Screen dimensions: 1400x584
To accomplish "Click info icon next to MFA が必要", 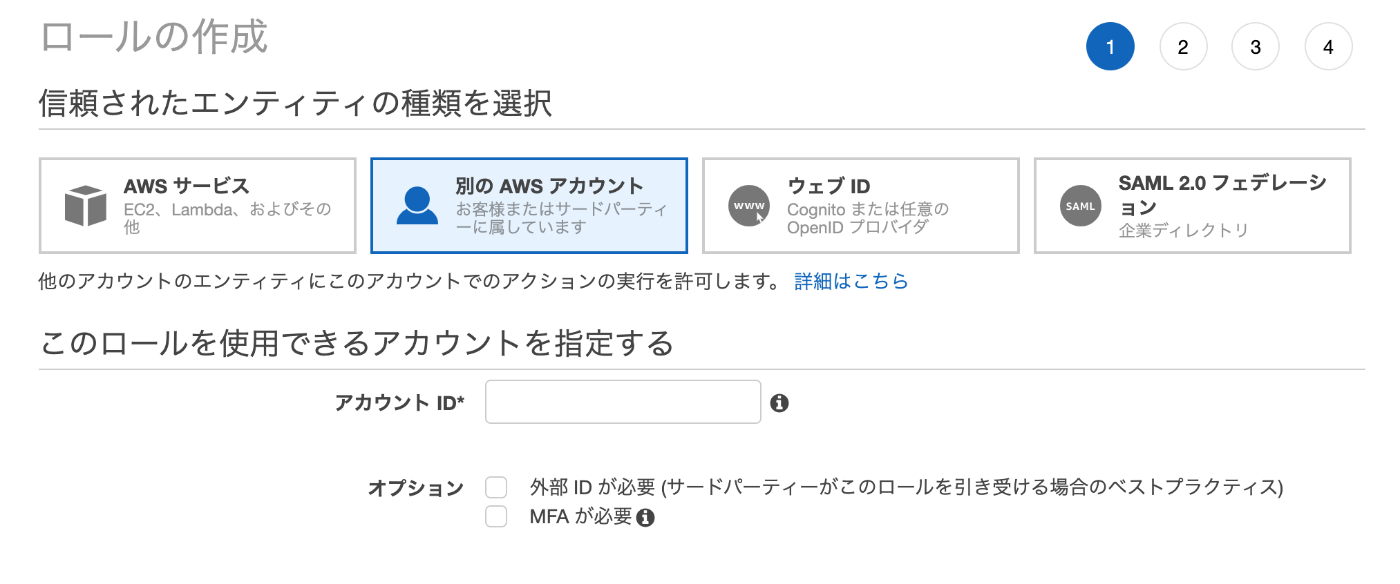I will tap(645, 518).
